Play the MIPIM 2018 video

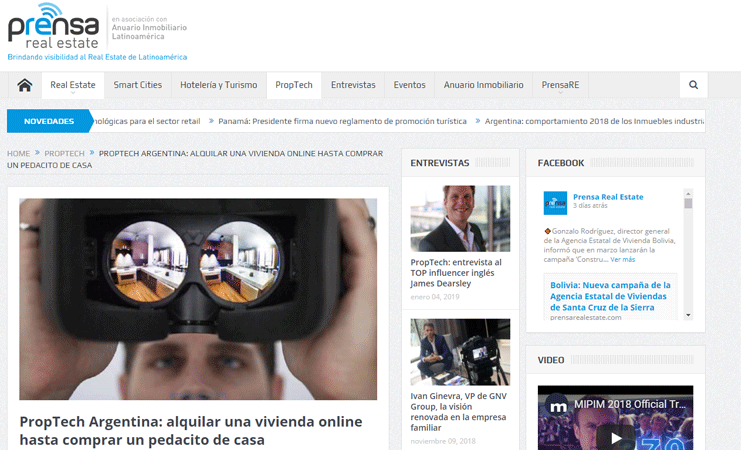pyautogui.click(x=615, y=436)
